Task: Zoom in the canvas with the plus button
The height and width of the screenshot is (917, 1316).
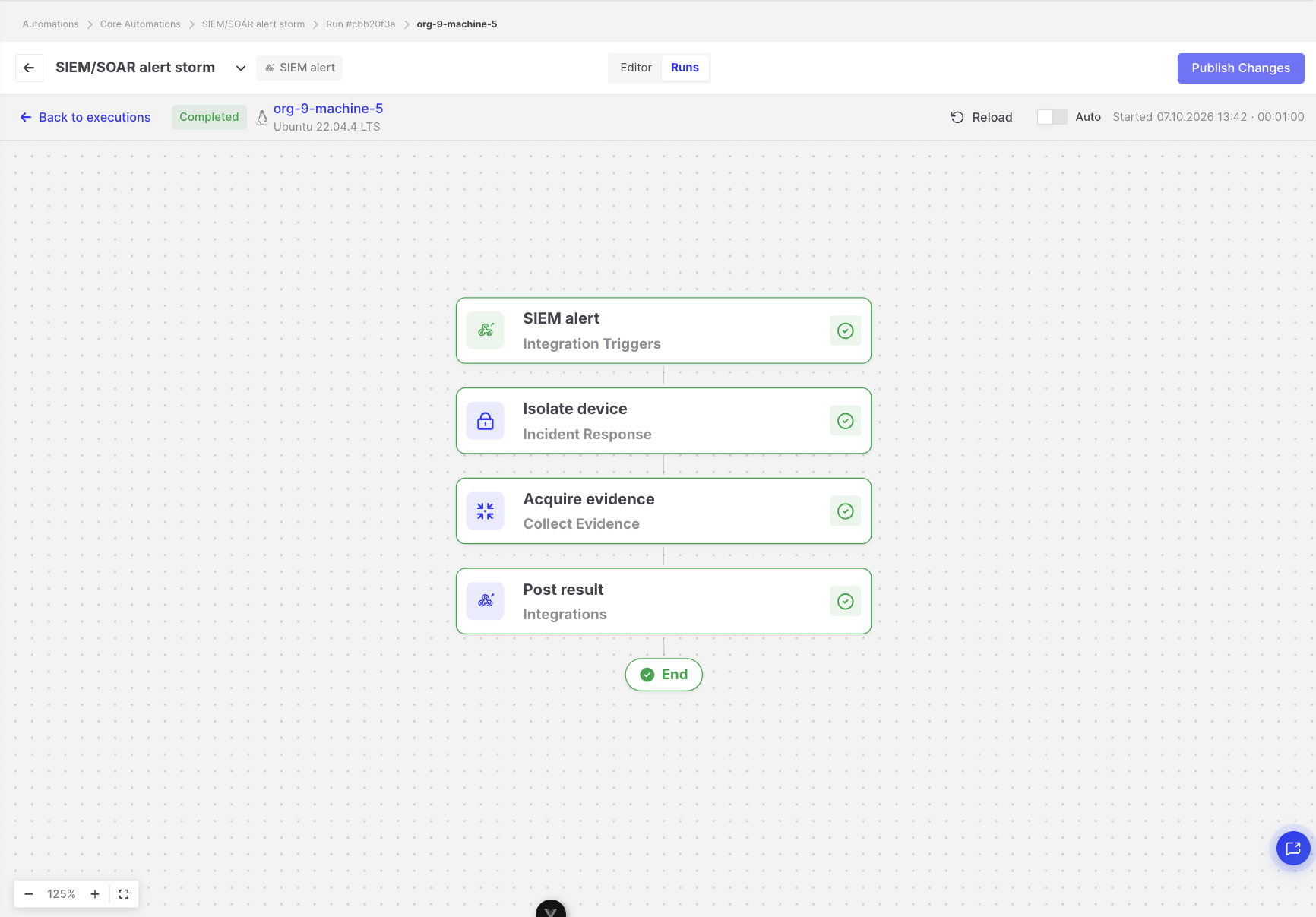Action: click(x=95, y=894)
